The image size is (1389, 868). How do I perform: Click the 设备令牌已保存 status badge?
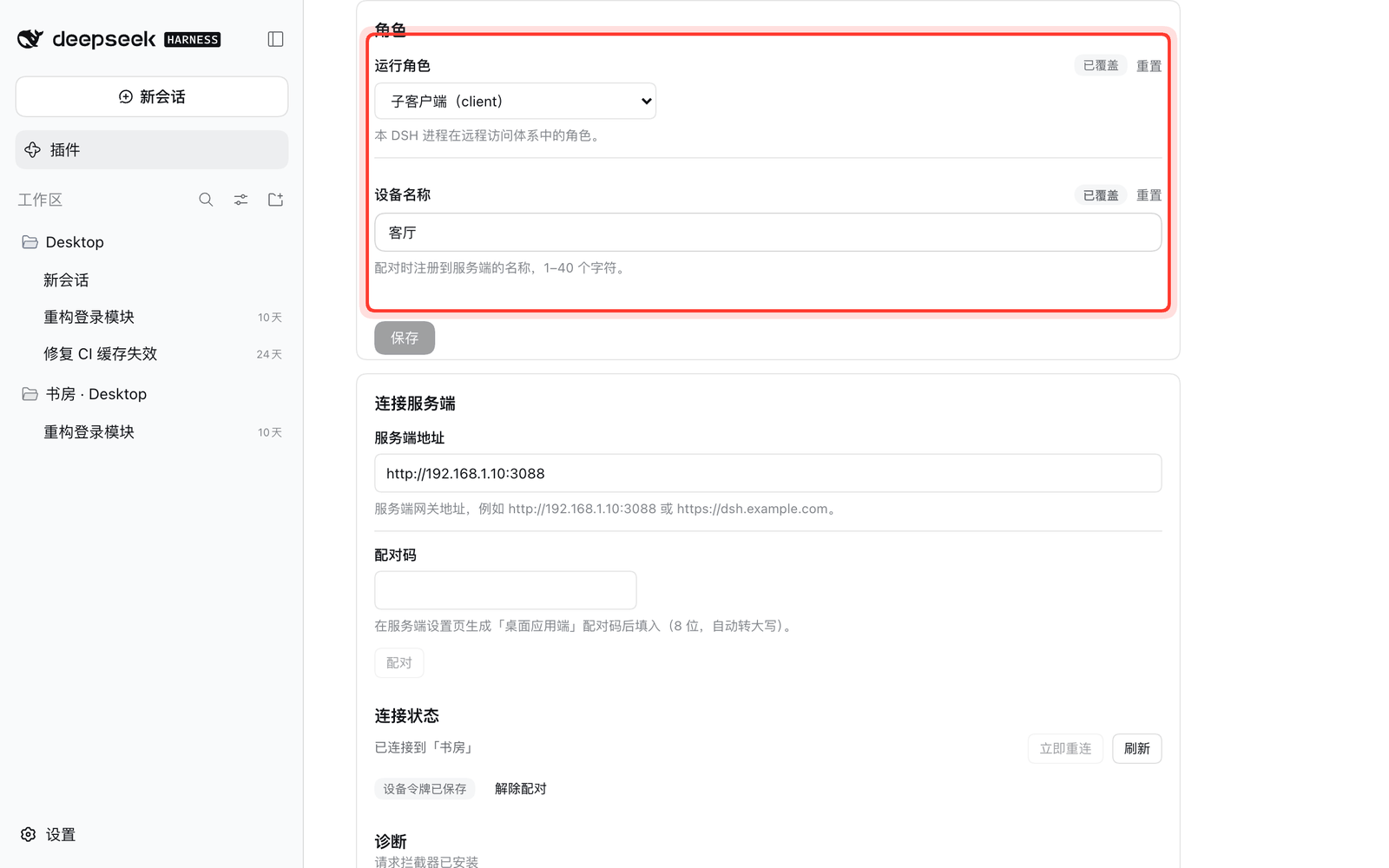[x=425, y=789]
